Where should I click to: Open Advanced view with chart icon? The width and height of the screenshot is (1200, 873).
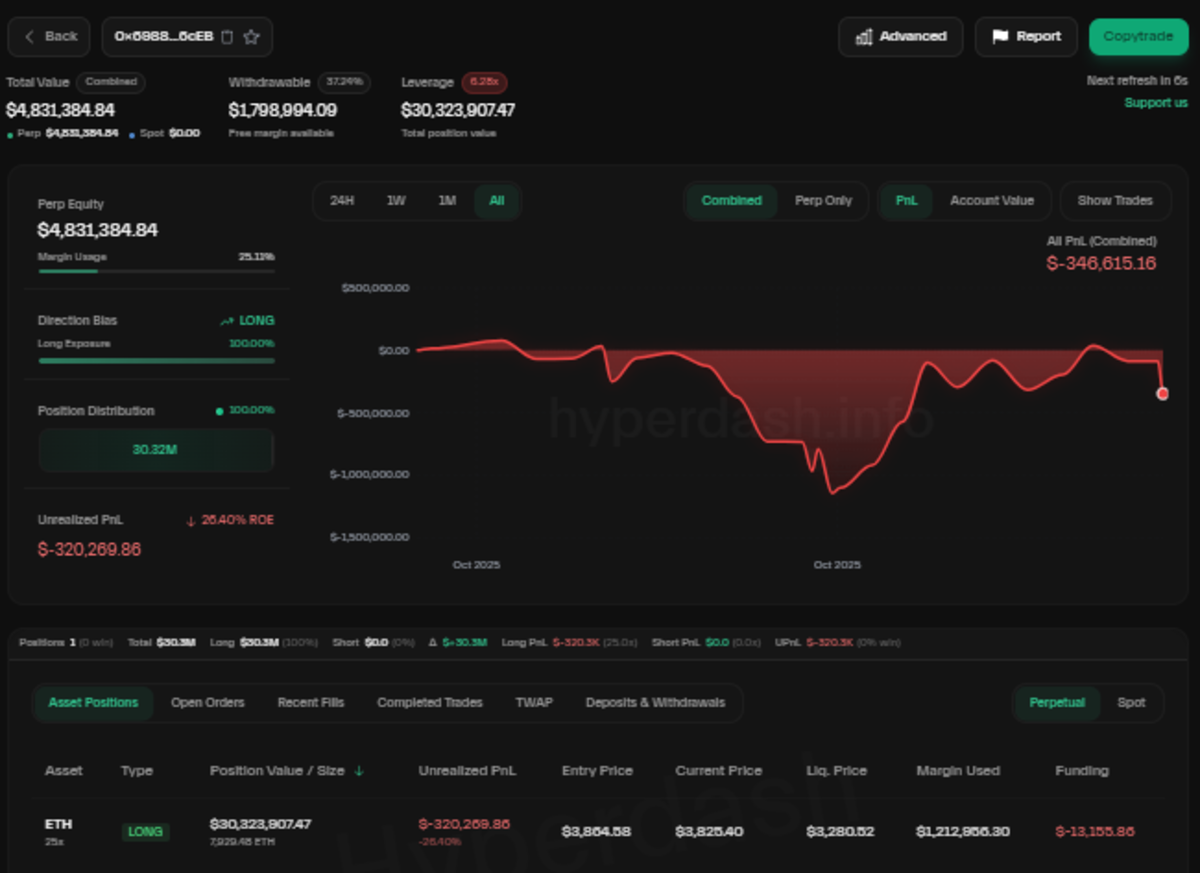[900, 37]
